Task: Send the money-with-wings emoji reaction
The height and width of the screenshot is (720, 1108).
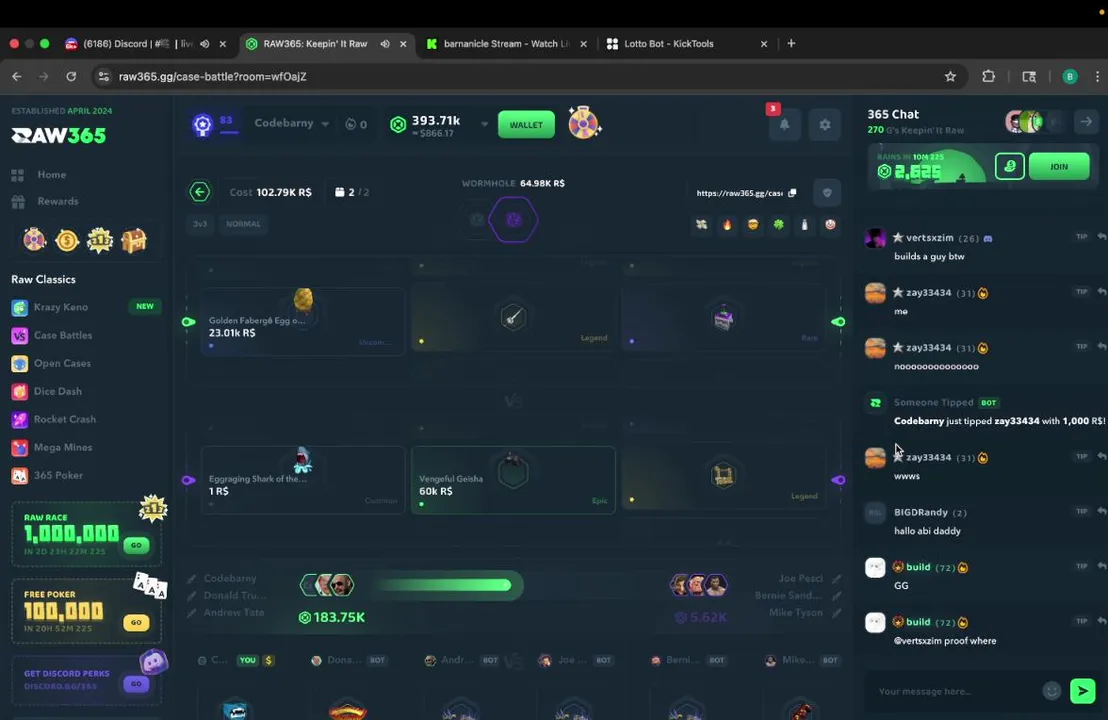Action: click(x=701, y=225)
